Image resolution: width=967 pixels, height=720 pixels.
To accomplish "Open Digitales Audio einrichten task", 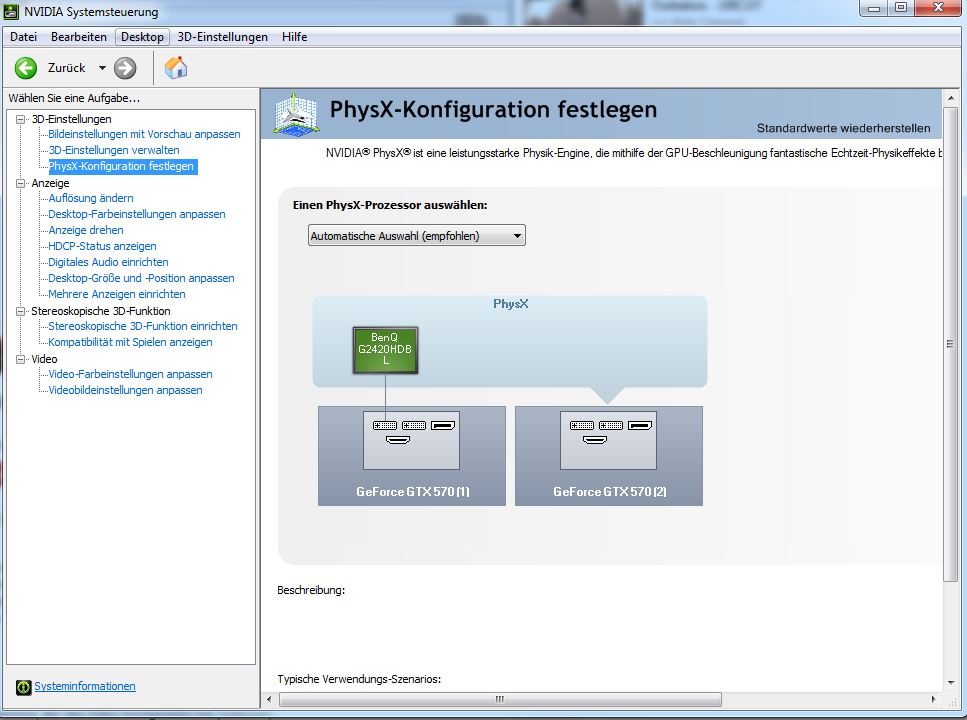I will (109, 262).
